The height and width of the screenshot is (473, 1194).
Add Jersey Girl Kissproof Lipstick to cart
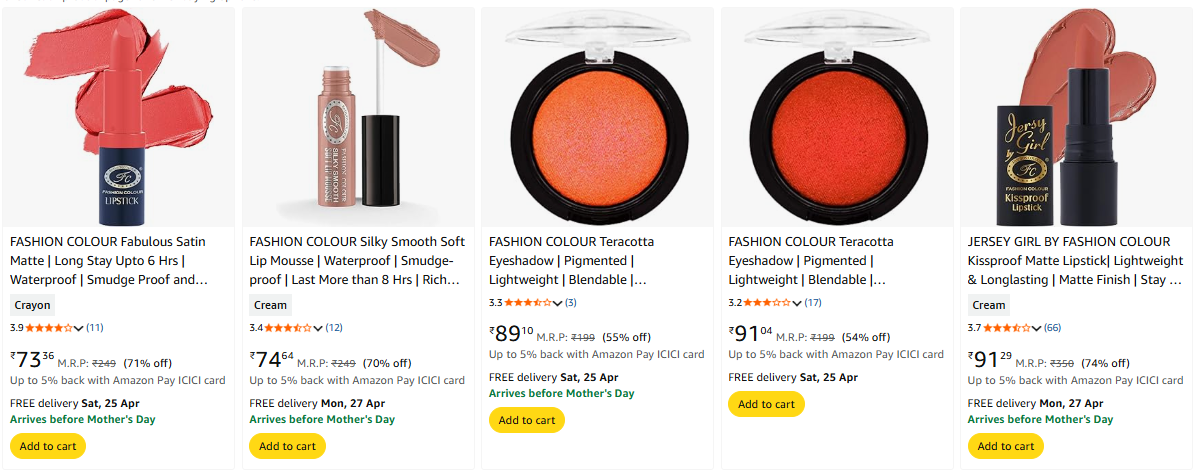pos(1005,446)
